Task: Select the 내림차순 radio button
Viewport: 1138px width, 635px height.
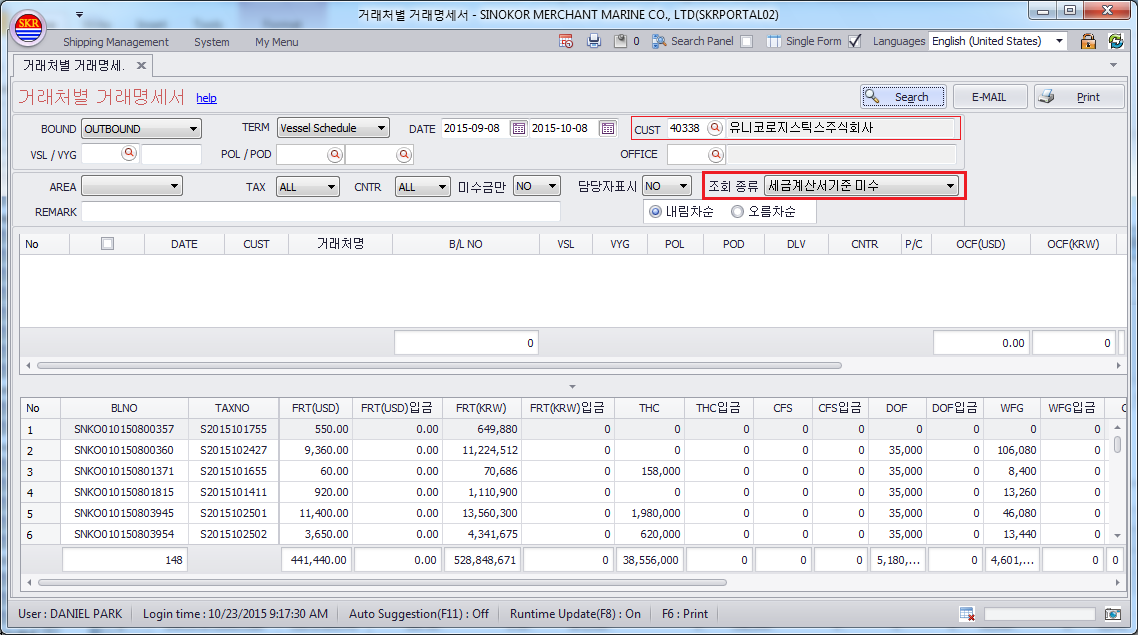Action: pyautogui.click(x=655, y=212)
